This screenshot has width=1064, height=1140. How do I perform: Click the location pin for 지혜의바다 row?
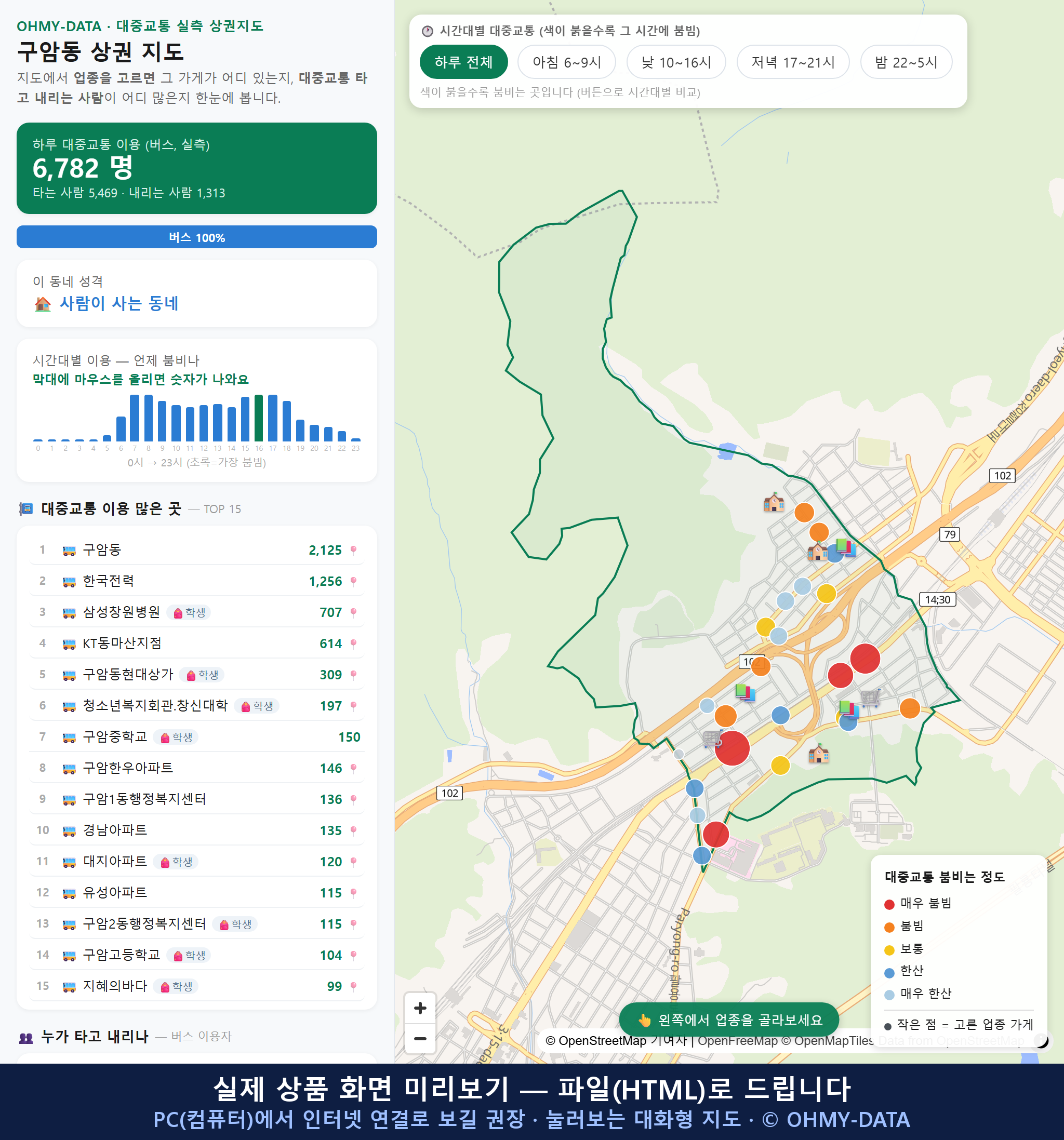tap(353, 986)
